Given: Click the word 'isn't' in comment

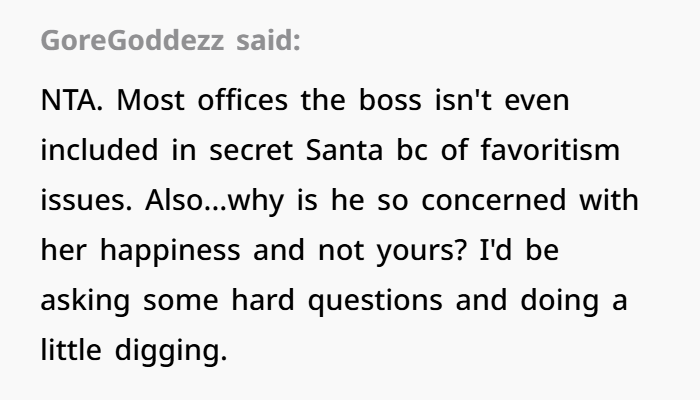Looking at the screenshot, I should [463, 100].
